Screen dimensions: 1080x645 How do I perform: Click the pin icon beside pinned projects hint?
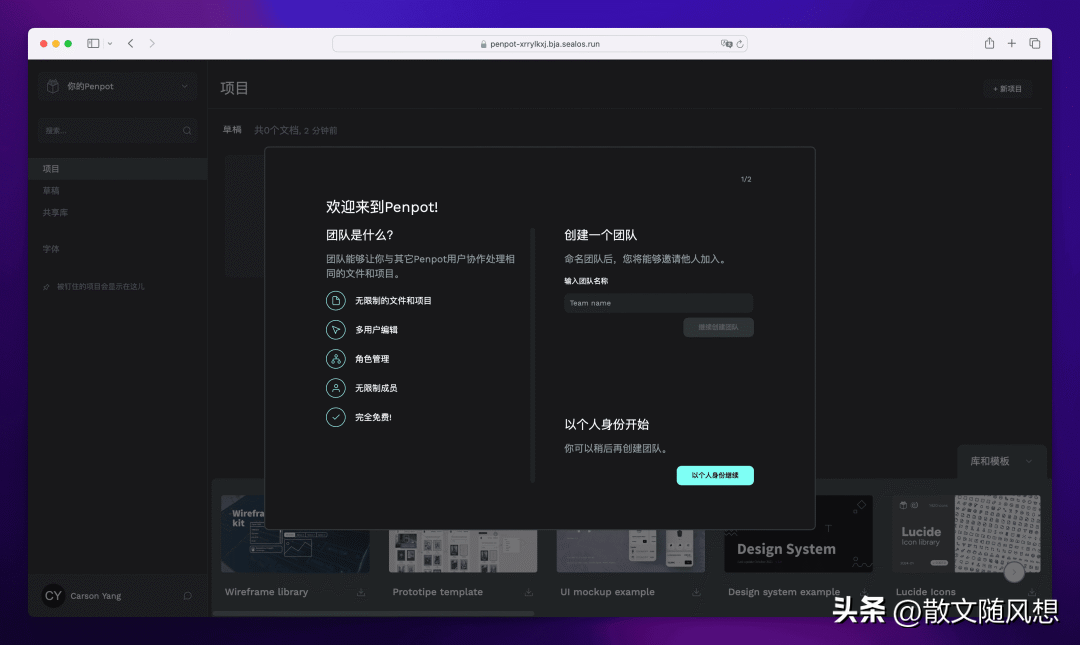(x=46, y=287)
